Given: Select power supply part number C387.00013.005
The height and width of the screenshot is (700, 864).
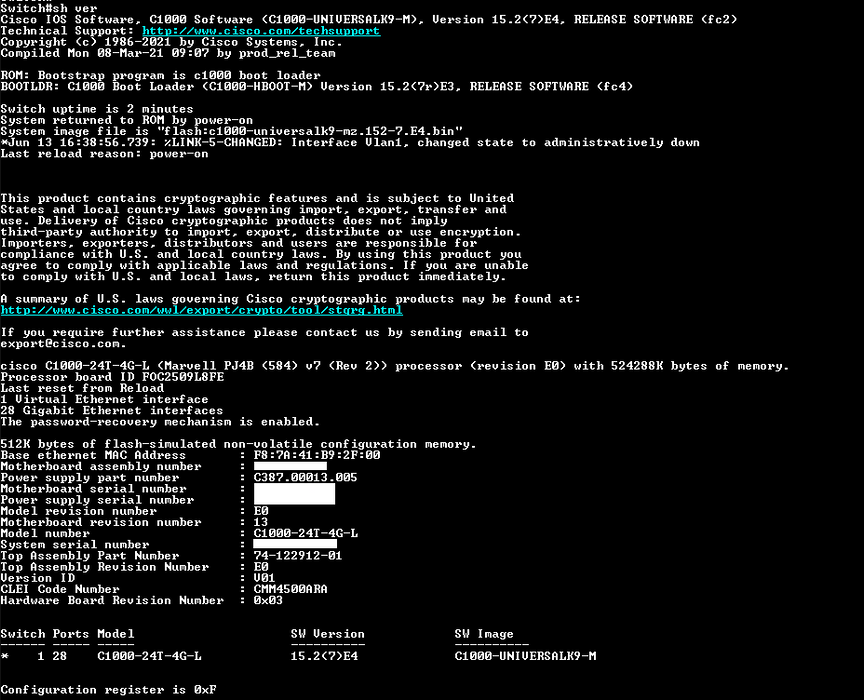Looking at the screenshot, I should click(305, 477).
